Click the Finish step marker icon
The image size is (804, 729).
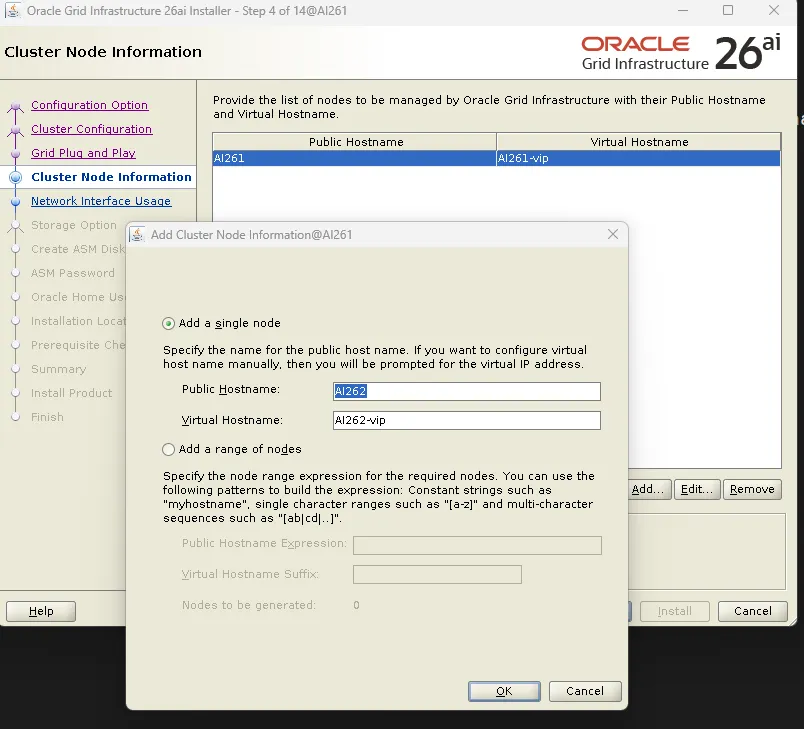[x=15, y=417]
